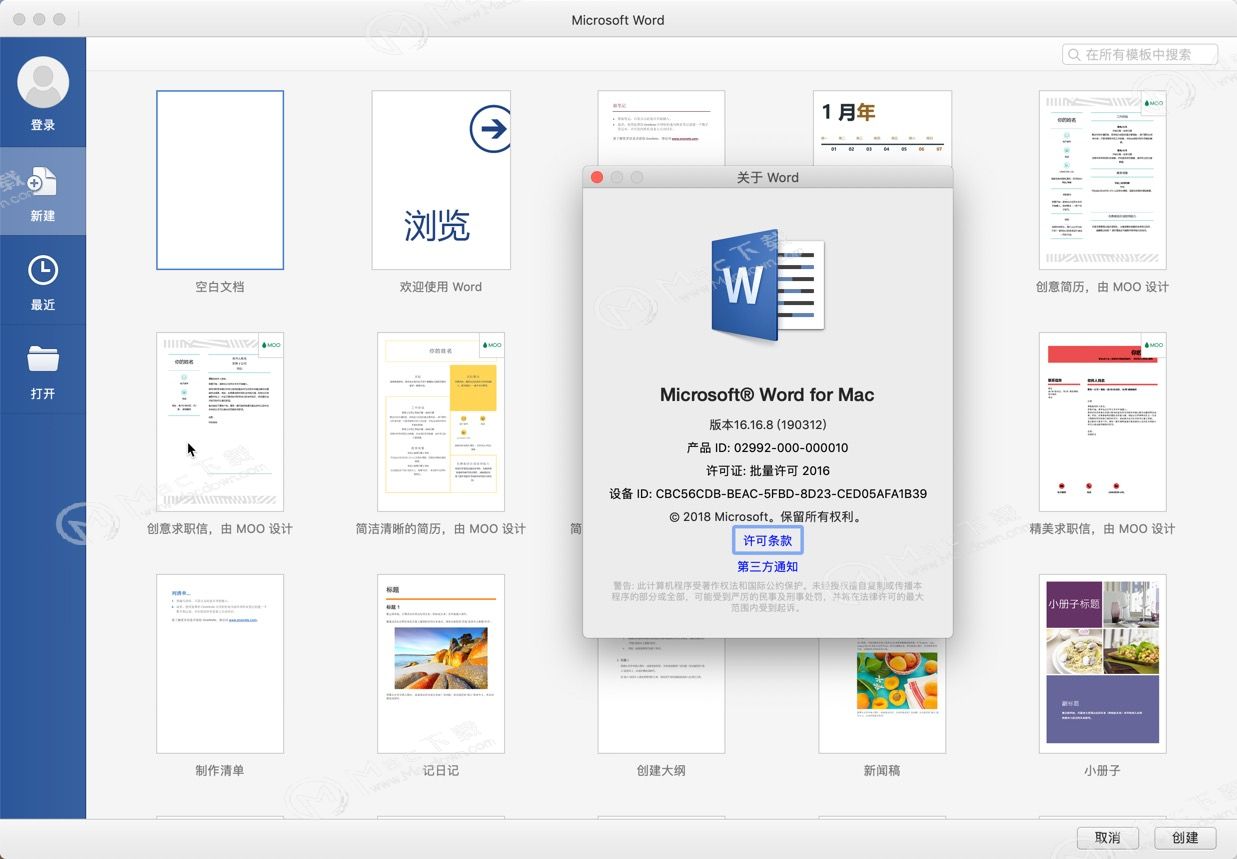Choose the 创意求职信，由 MOO 设计 template
Screen dimensions: 1237x859
click(220, 422)
